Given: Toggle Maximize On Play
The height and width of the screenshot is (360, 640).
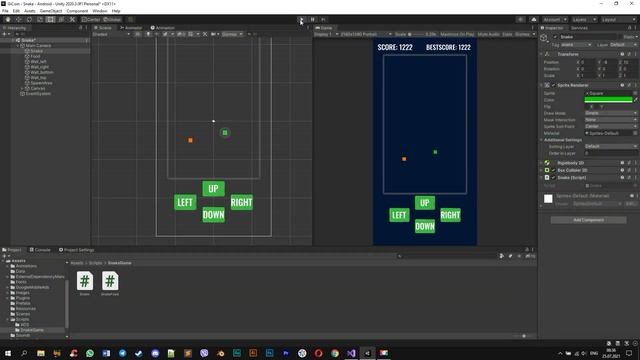Looking at the screenshot, I should click(x=457, y=34).
